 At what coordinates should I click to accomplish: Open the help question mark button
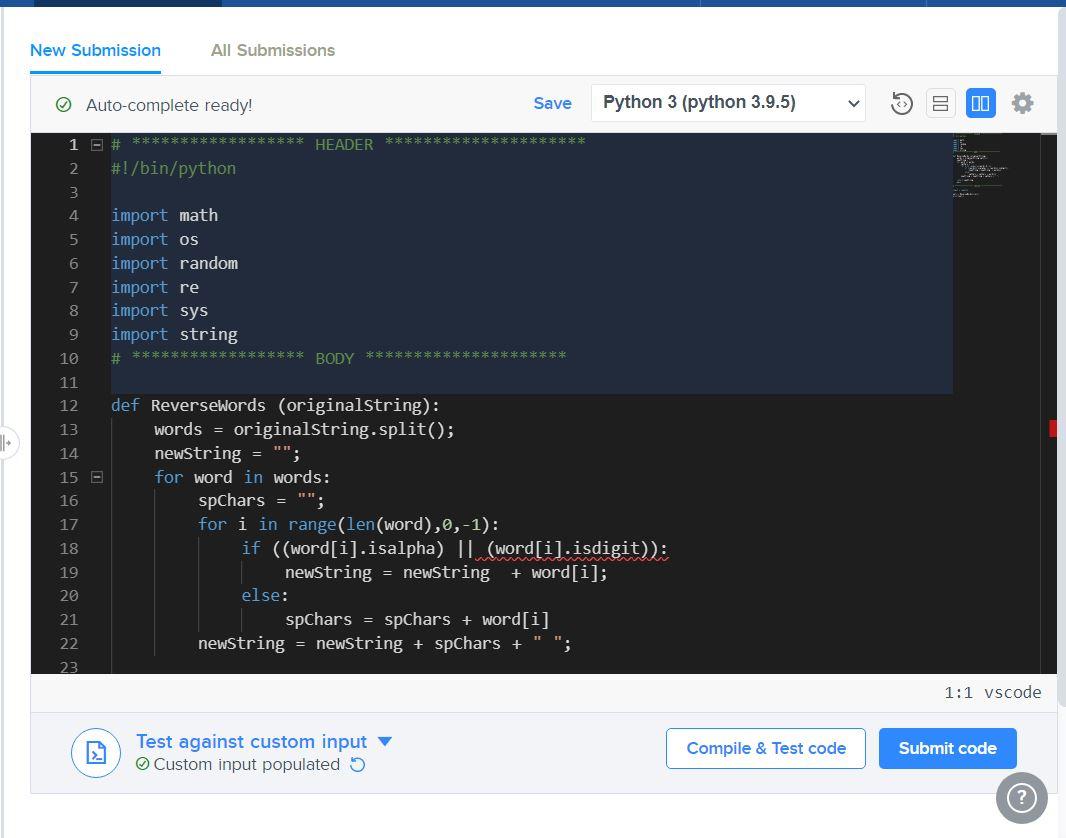tap(1021, 797)
